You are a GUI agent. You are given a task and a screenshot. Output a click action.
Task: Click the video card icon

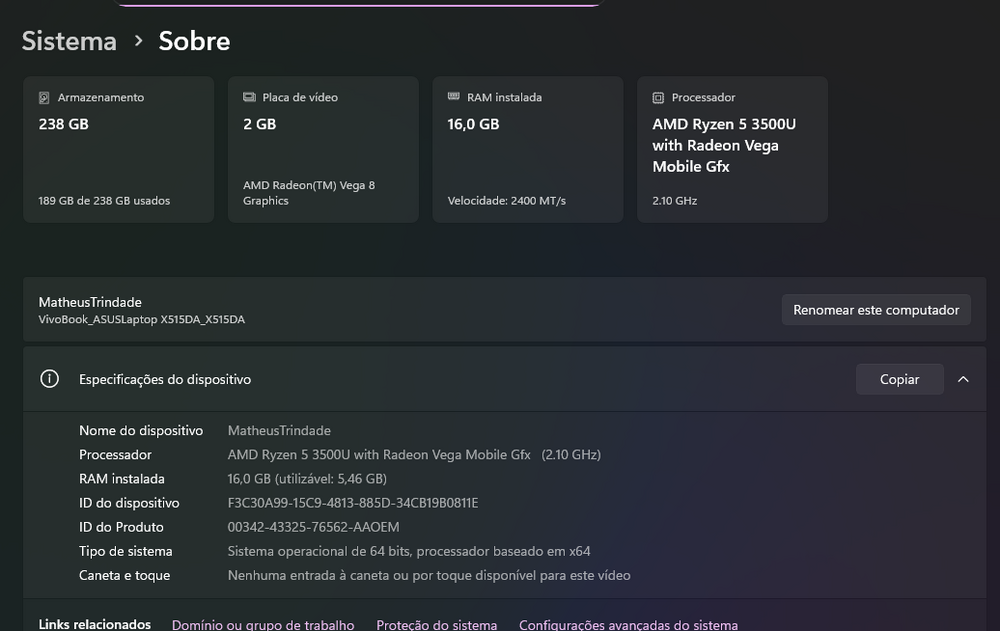click(249, 98)
